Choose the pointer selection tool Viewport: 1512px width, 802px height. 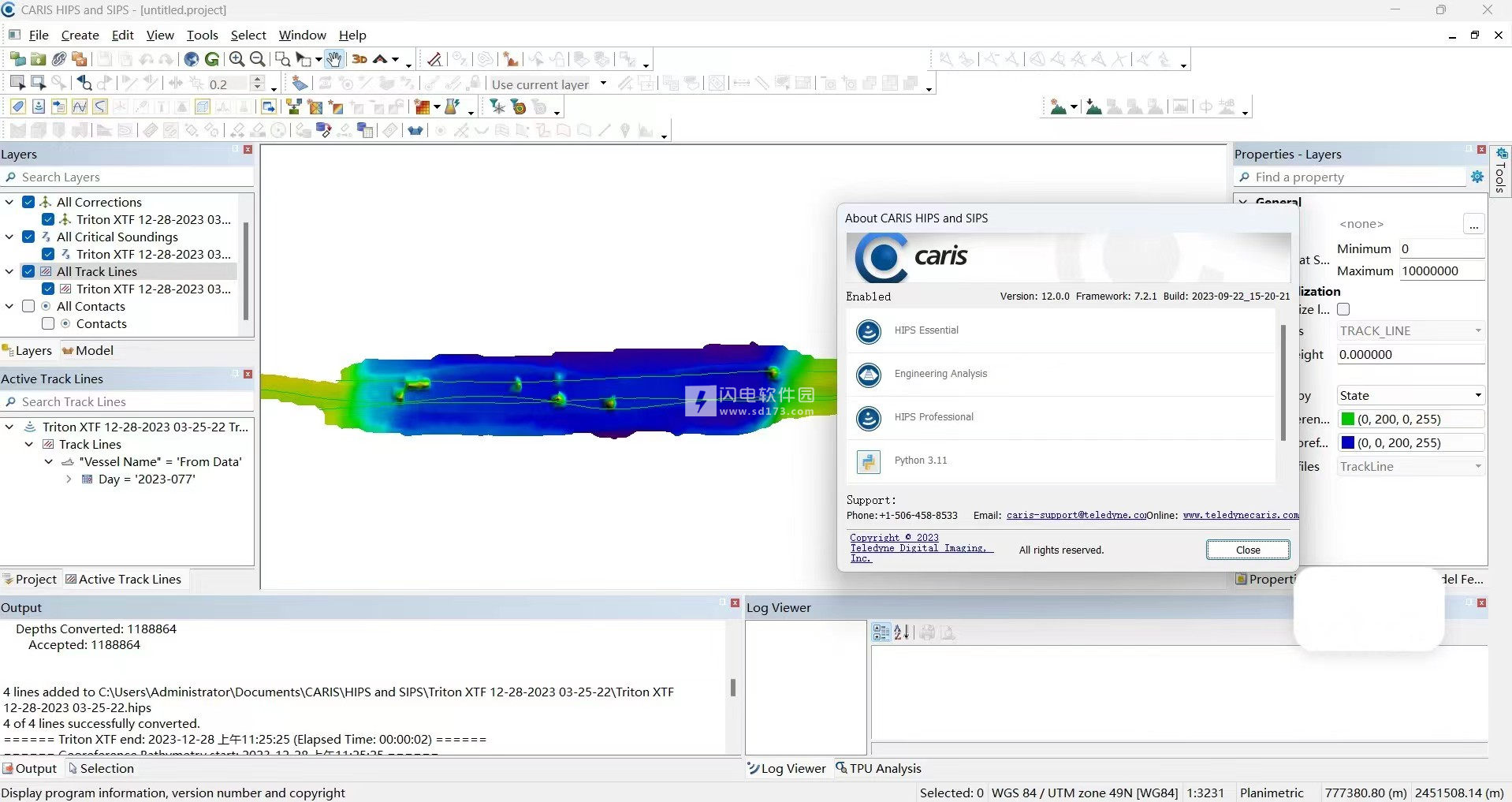click(304, 59)
